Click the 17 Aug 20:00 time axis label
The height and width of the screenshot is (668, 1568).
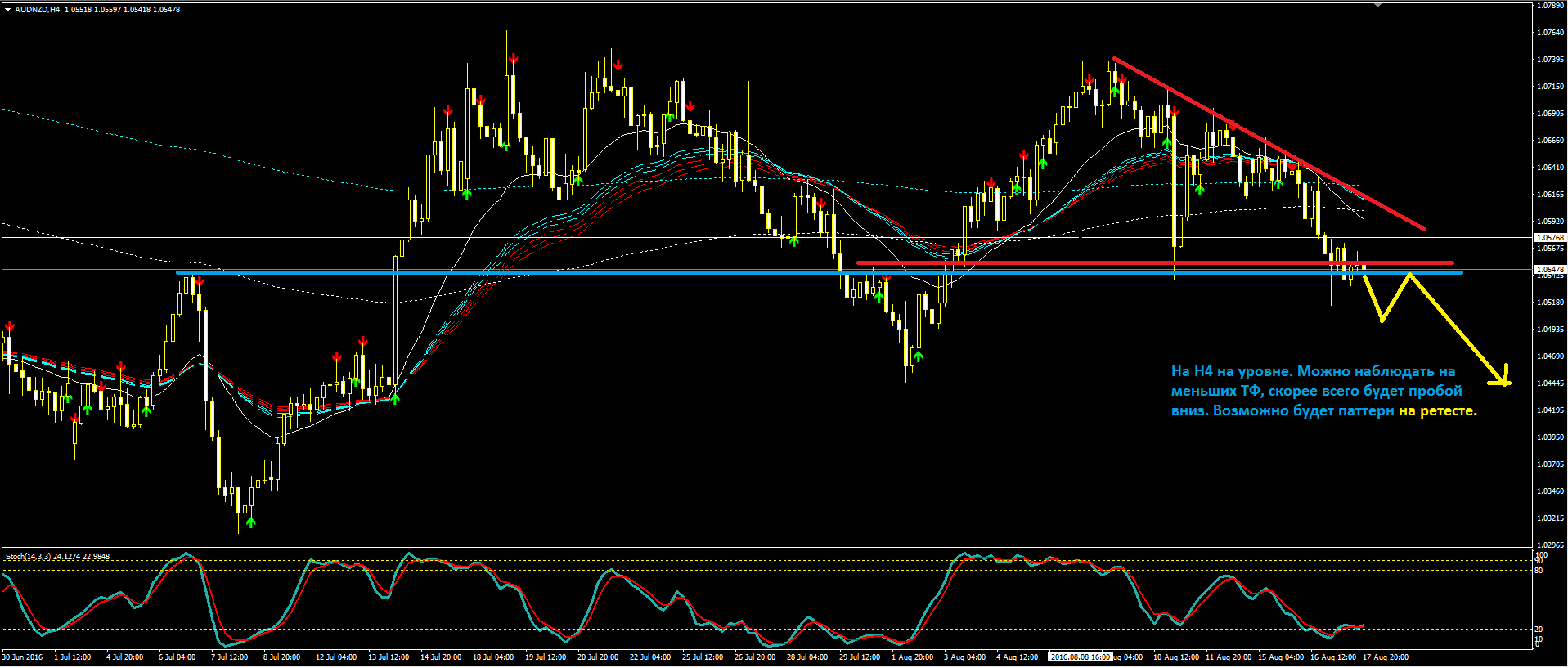tap(1386, 657)
